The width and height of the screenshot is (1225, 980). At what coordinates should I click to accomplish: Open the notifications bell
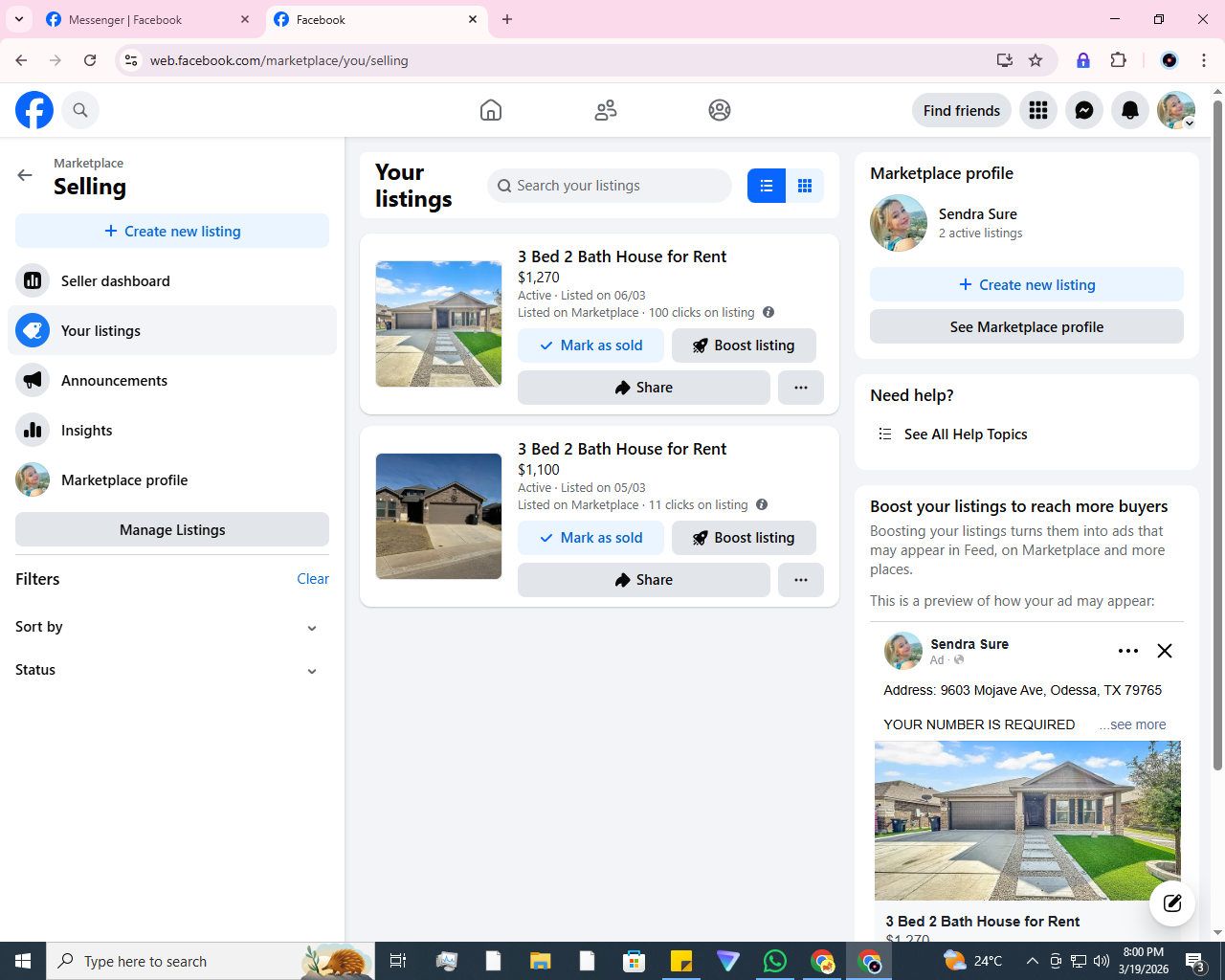click(x=1130, y=110)
